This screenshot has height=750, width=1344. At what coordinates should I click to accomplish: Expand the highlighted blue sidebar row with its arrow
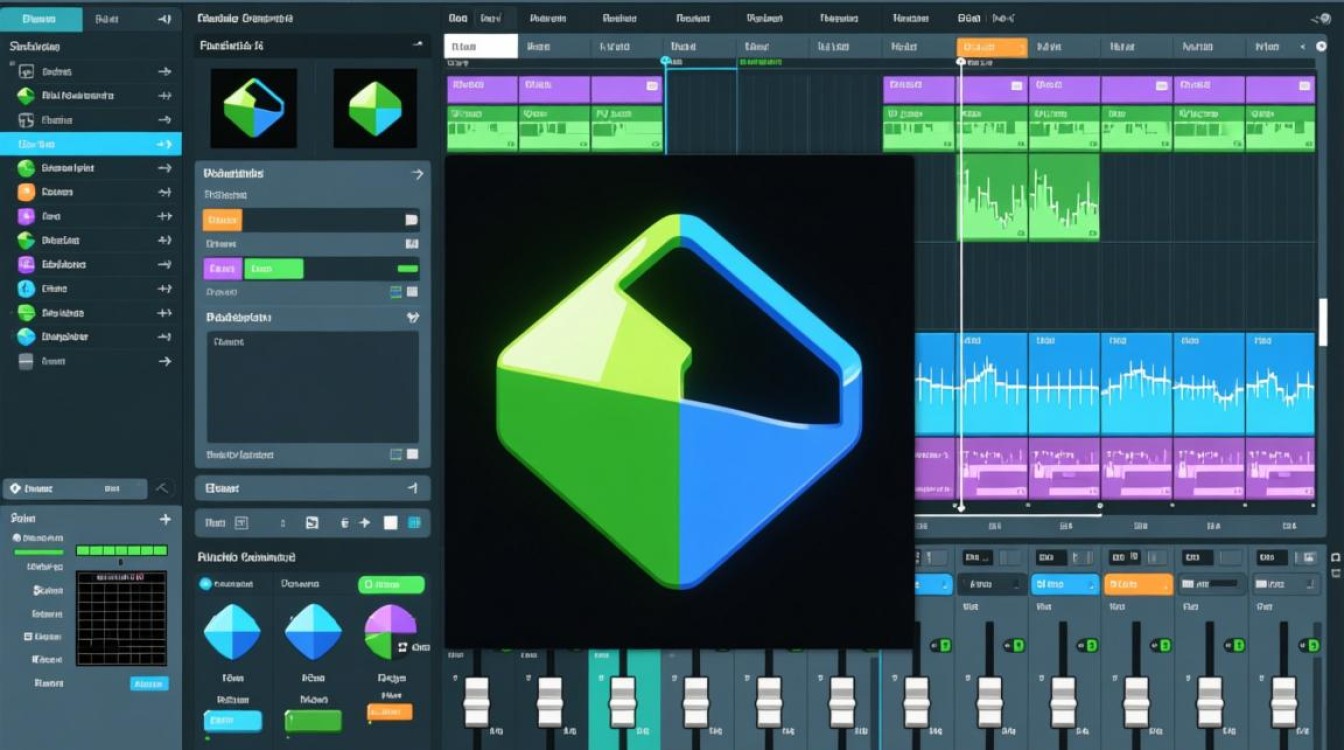(164, 144)
